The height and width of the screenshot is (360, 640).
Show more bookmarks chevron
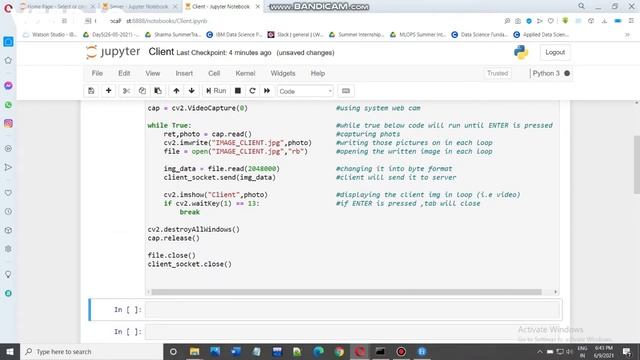coord(627,35)
